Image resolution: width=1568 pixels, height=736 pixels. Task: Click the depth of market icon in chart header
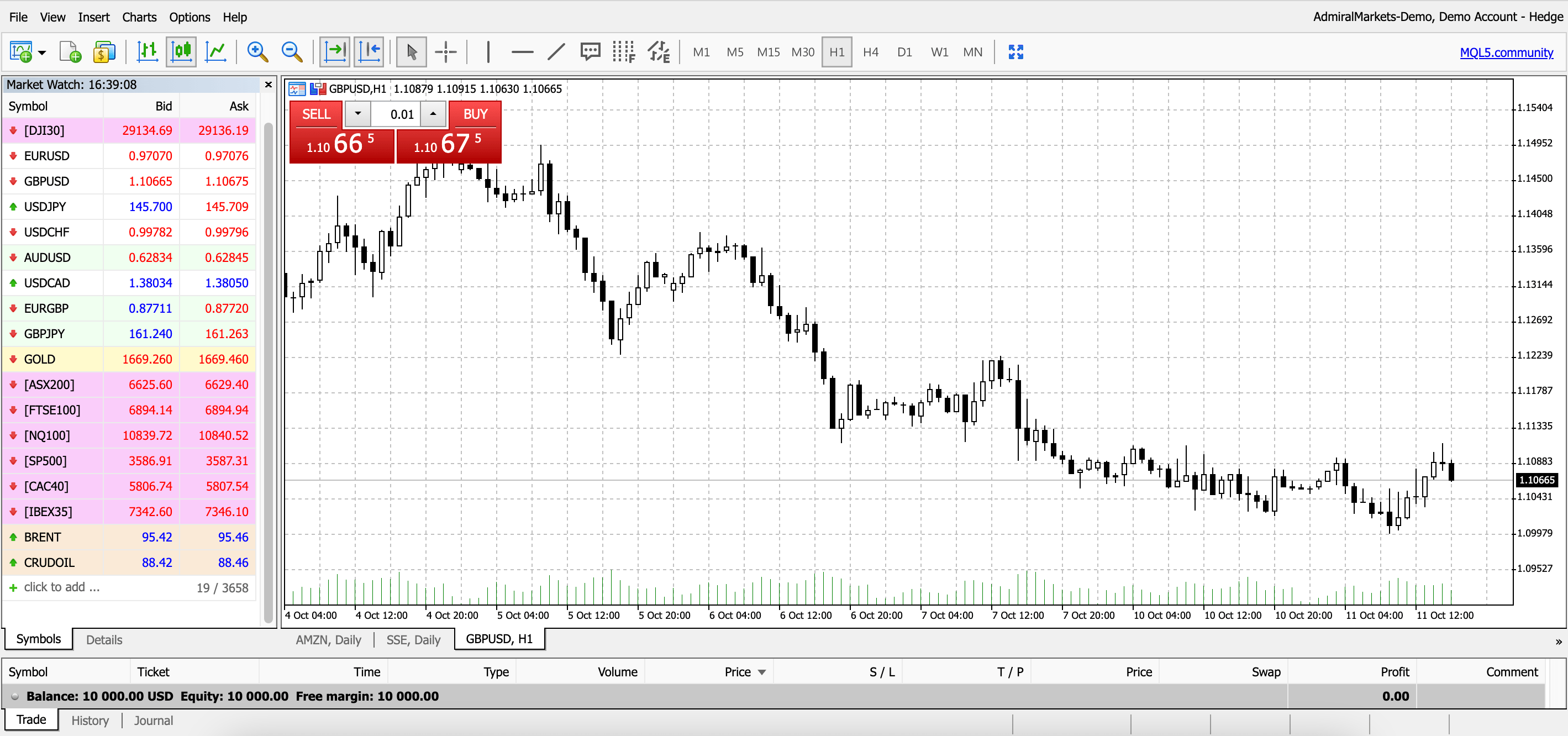[x=297, y=89]
